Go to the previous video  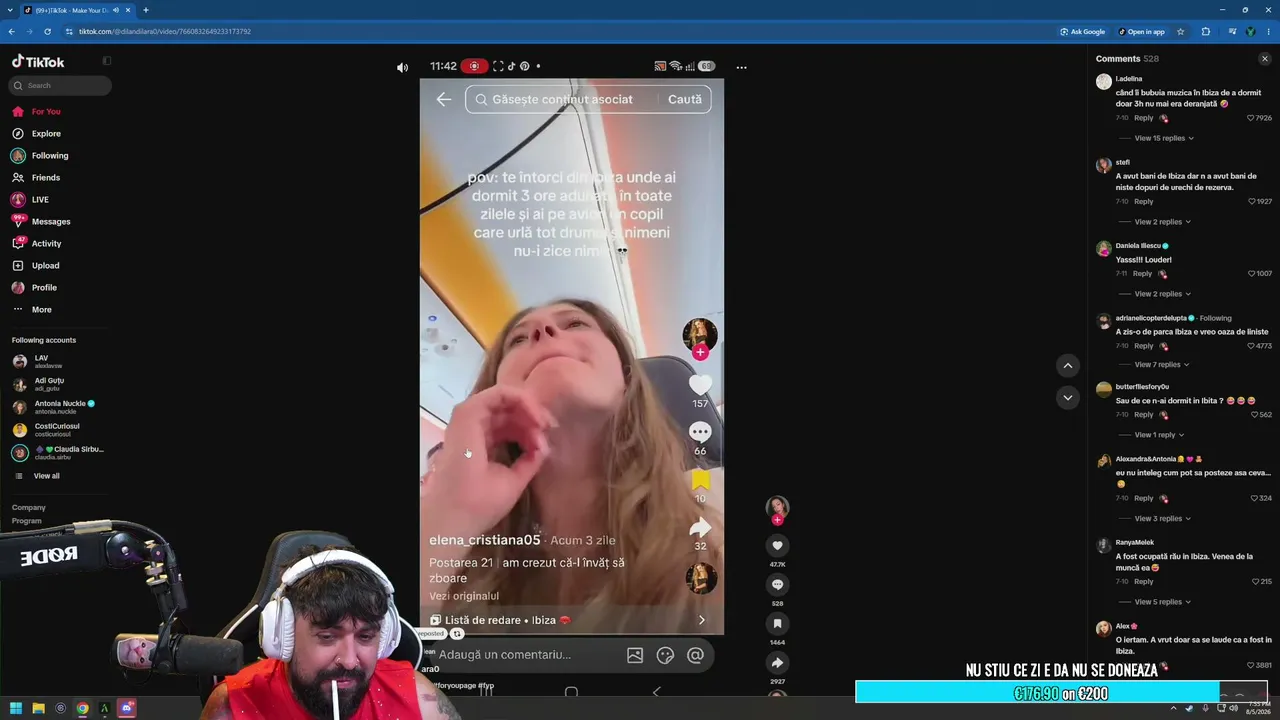(1067, 366)
